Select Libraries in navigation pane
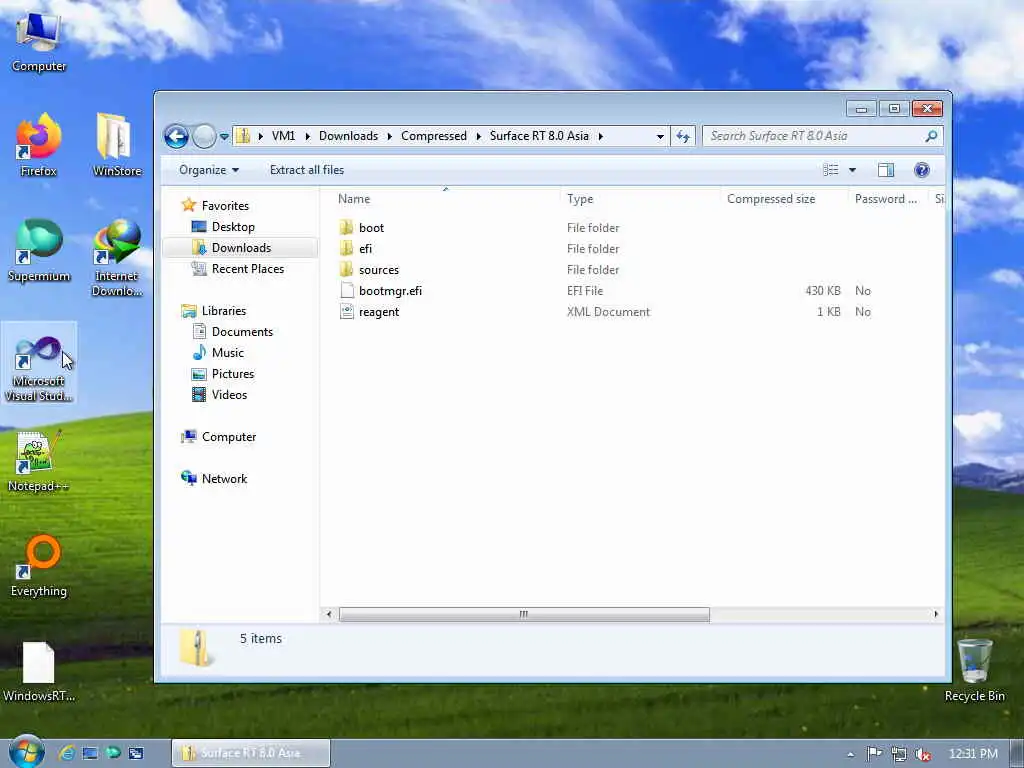The height and width of the screenshot is (768, 1024). (x=223, y=311)
